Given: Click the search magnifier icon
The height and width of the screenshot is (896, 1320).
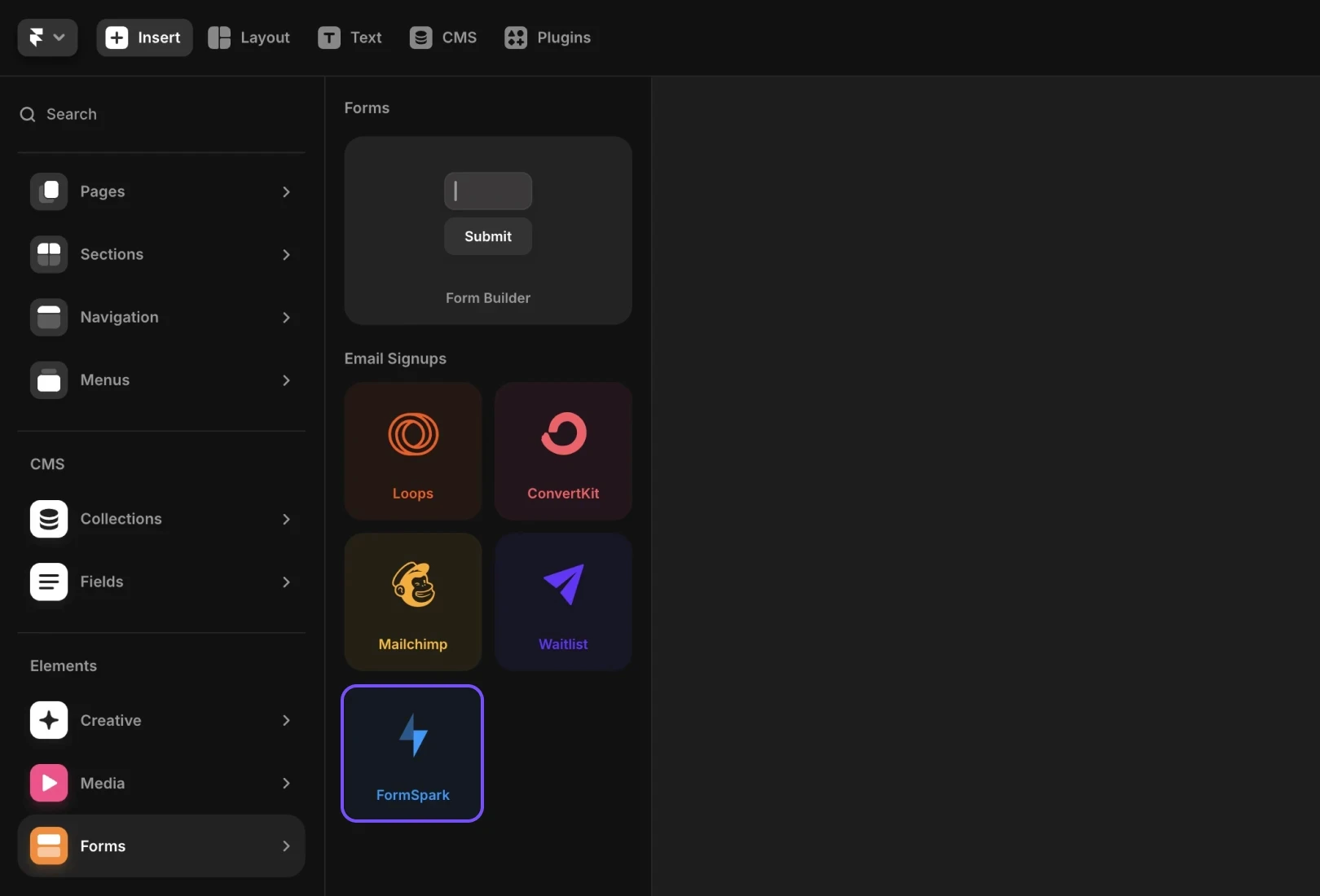Looking at the screenshot, I should [28, 114].
